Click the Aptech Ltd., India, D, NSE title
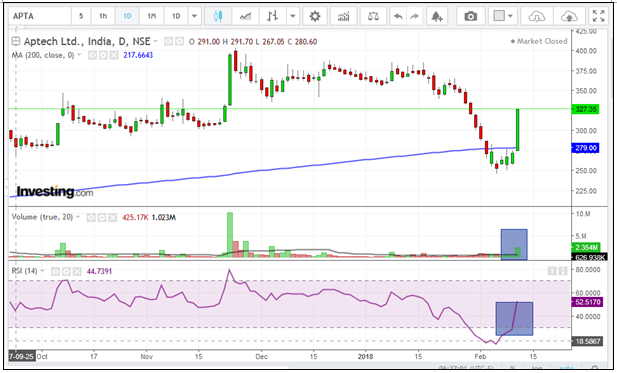This screenshot has width=617, height=373. pos(87,41)
